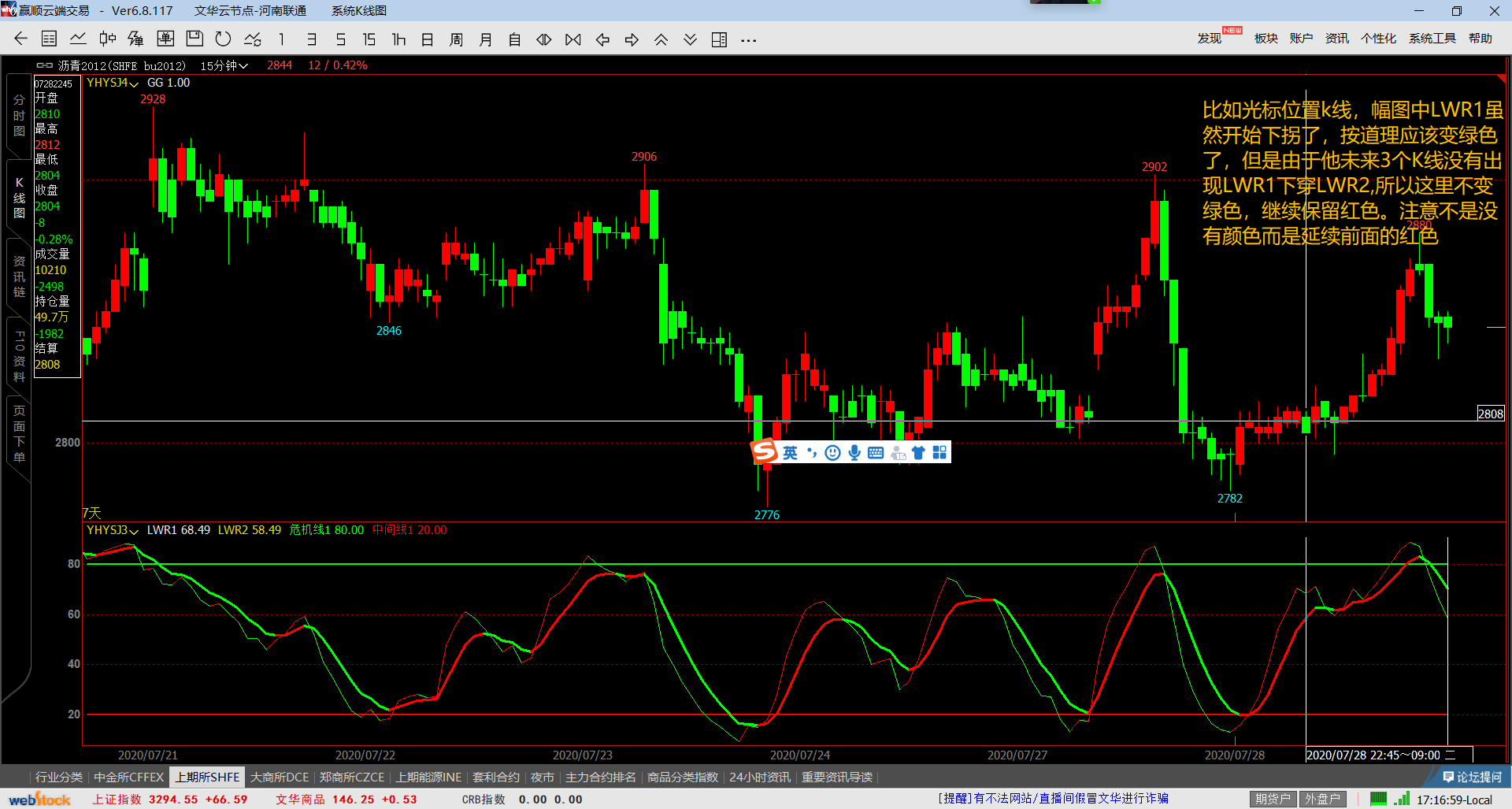Open the 帮助 menu
This screenshot has width=1512, height=809.
tap(1480, 39)
